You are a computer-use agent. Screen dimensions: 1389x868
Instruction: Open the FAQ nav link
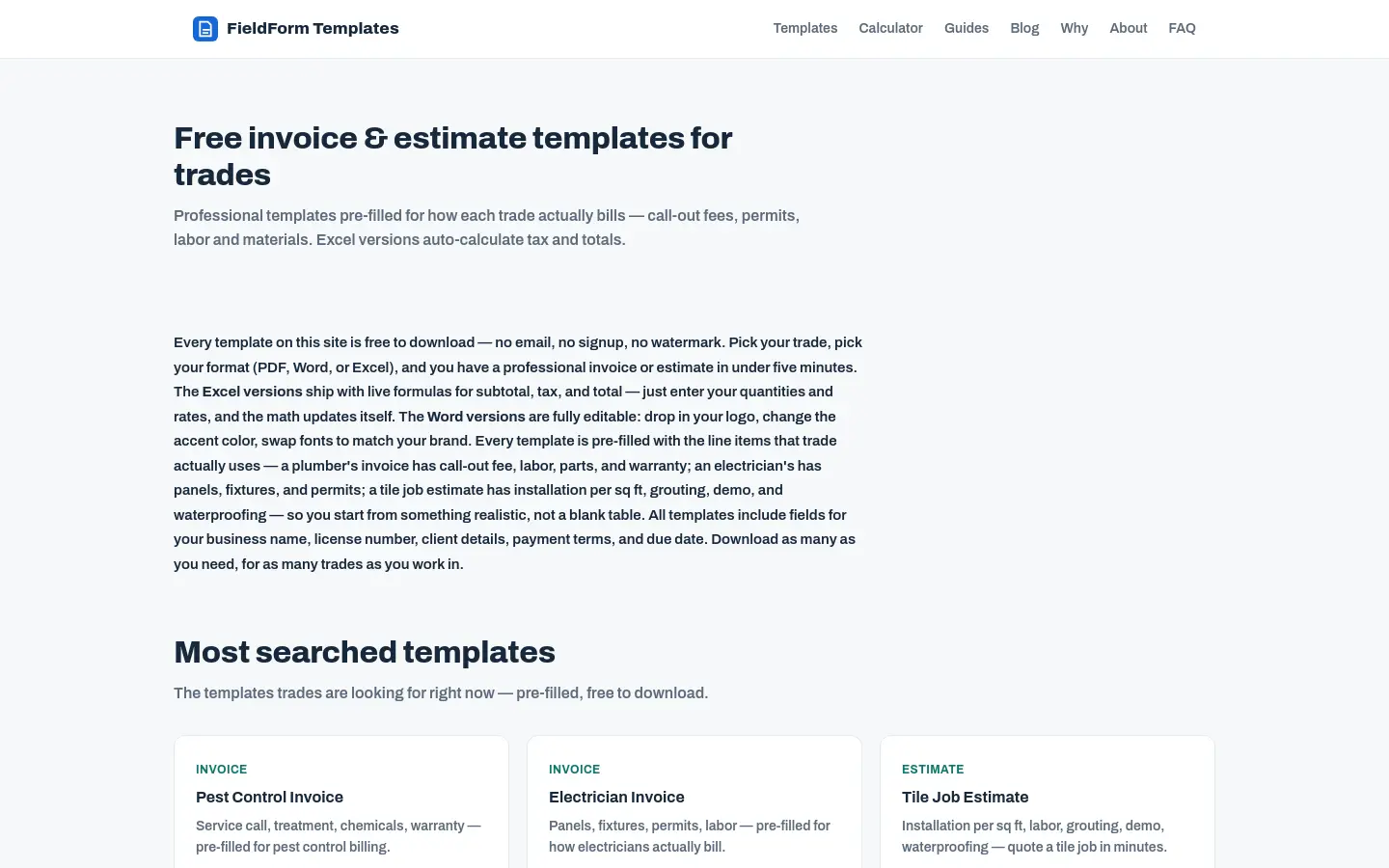(1182, 29)
